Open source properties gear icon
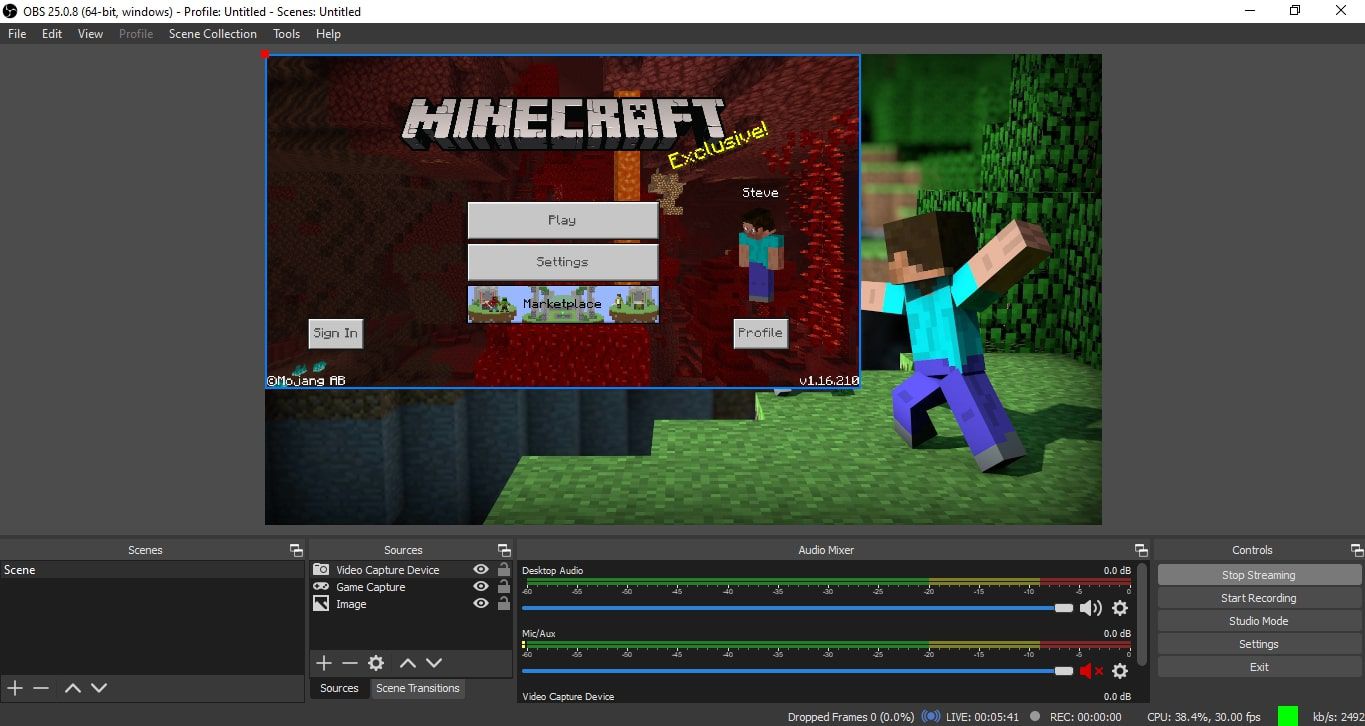Image resolution: width=1365 pixels, height=726 pixels. [376, 663]
